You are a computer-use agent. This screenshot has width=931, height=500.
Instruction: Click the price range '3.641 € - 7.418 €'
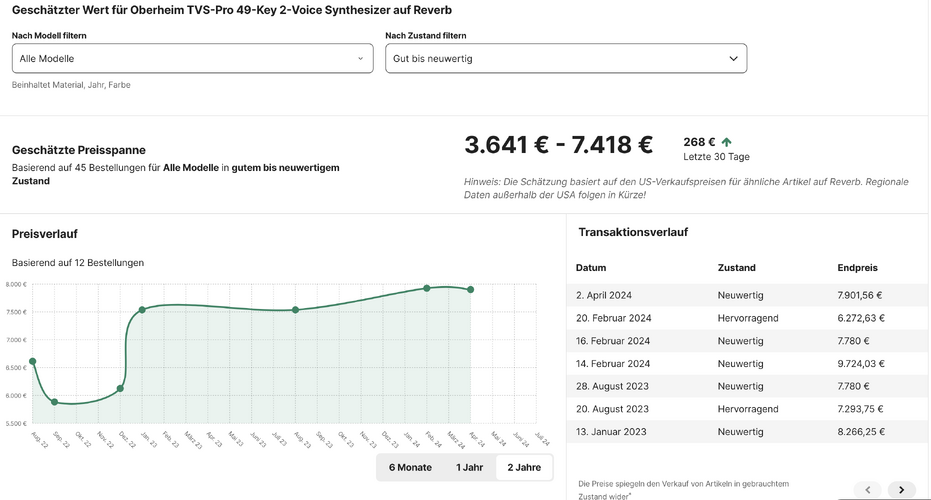click(558, 144)
